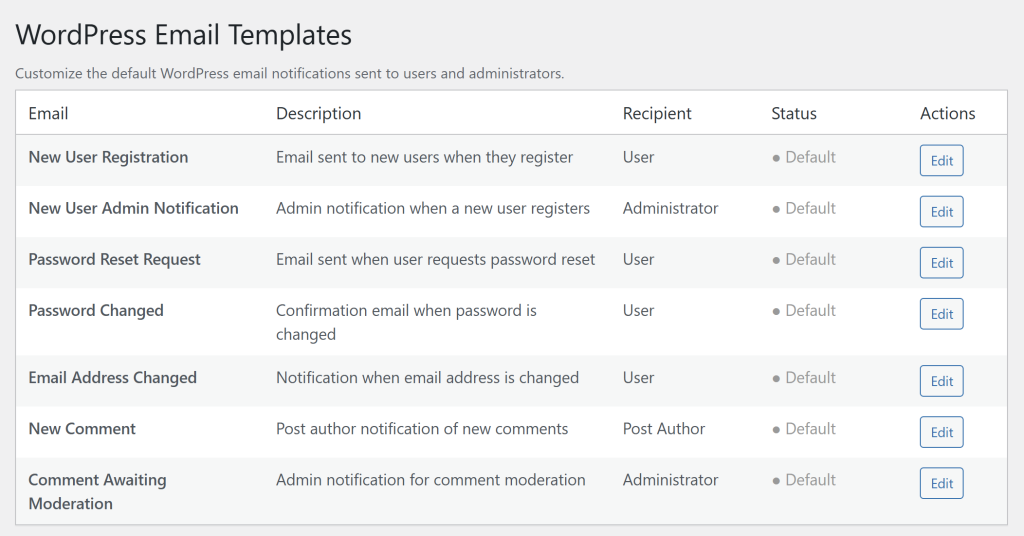Click Default status in Comment Awaiting Moderation row

point(804,480)
